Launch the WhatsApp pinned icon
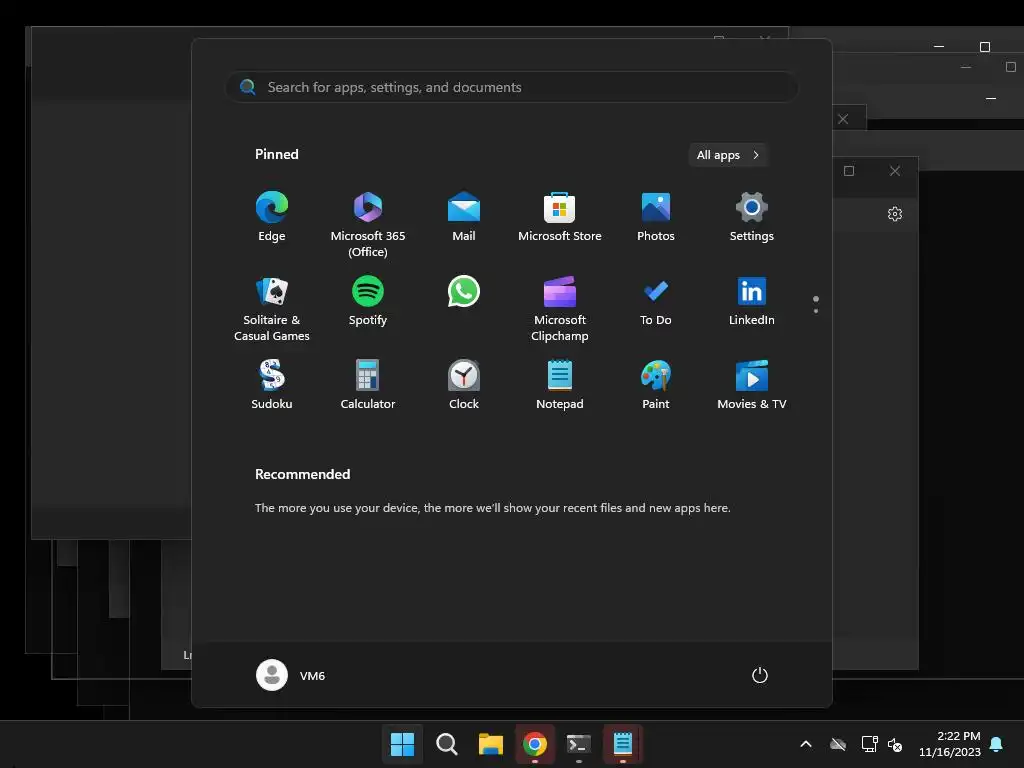1024x768 pixels. (464, 291)
